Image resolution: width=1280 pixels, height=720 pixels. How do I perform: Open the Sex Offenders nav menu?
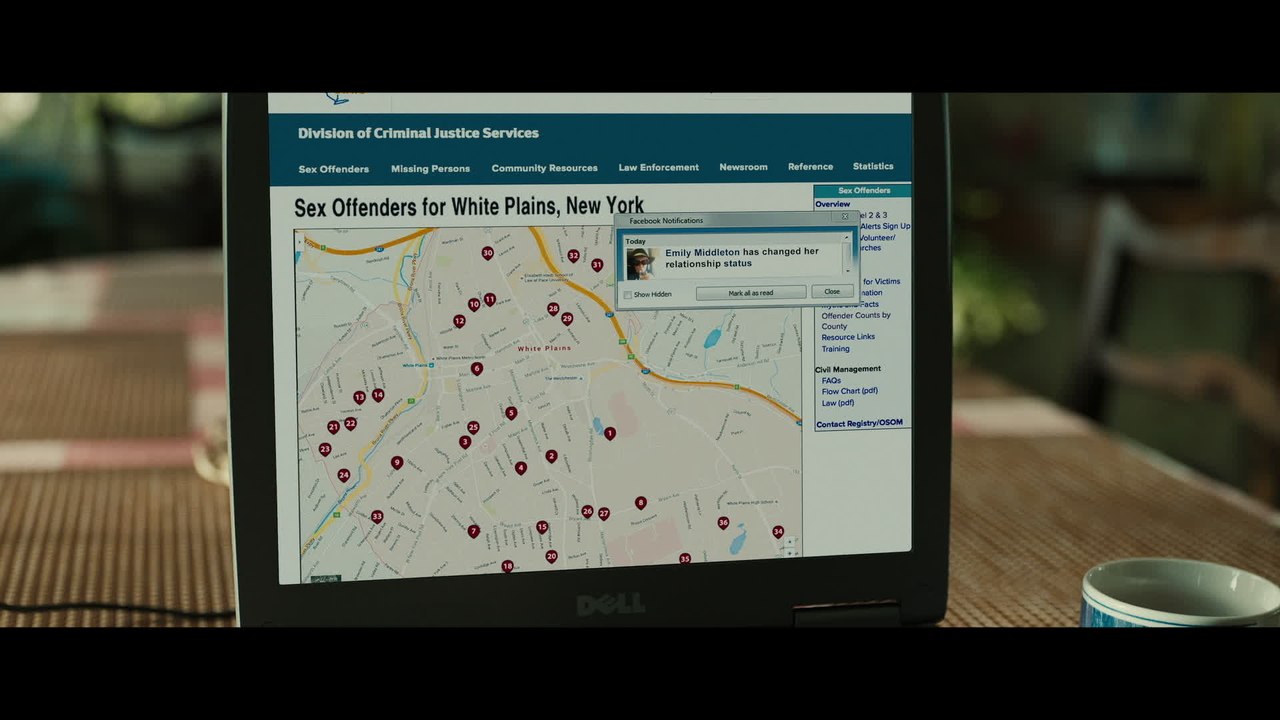(334, 169)
